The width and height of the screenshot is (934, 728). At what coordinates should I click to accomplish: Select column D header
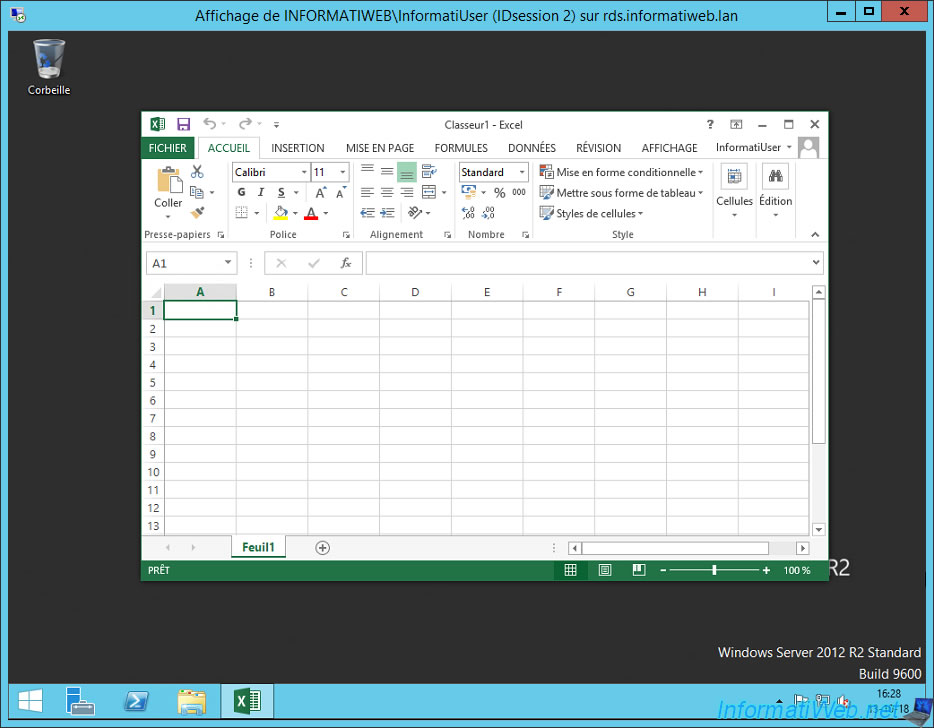tap(415, 292)
